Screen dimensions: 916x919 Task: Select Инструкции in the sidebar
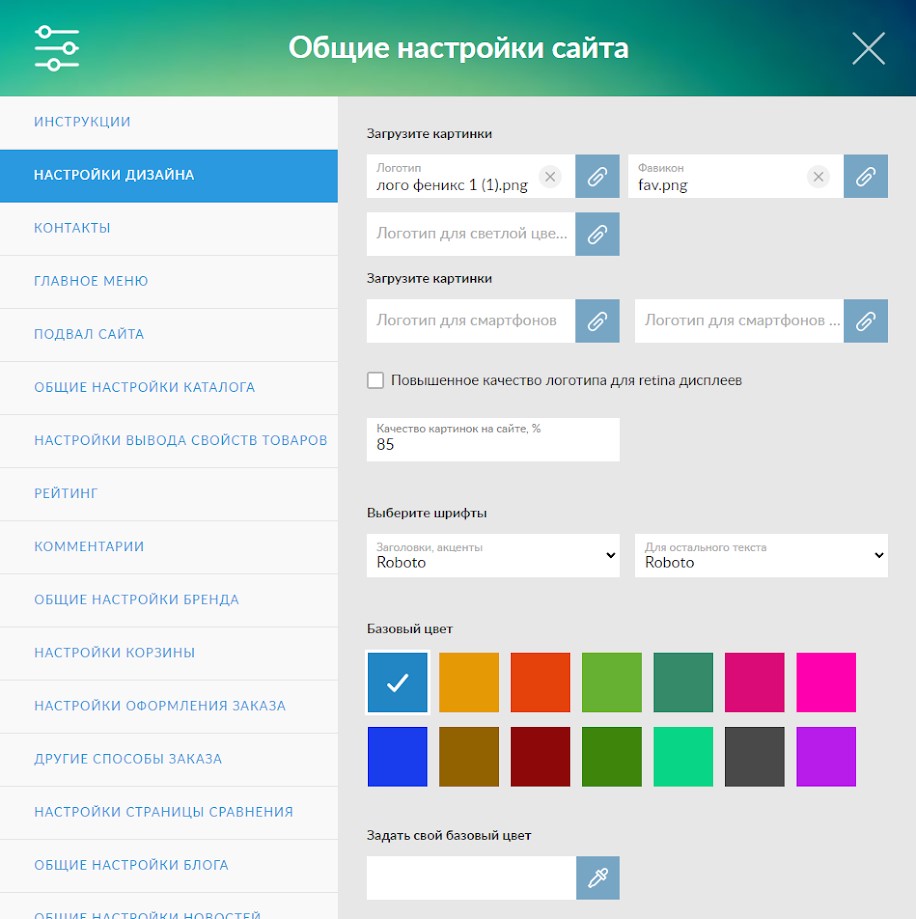pos(82,122)
